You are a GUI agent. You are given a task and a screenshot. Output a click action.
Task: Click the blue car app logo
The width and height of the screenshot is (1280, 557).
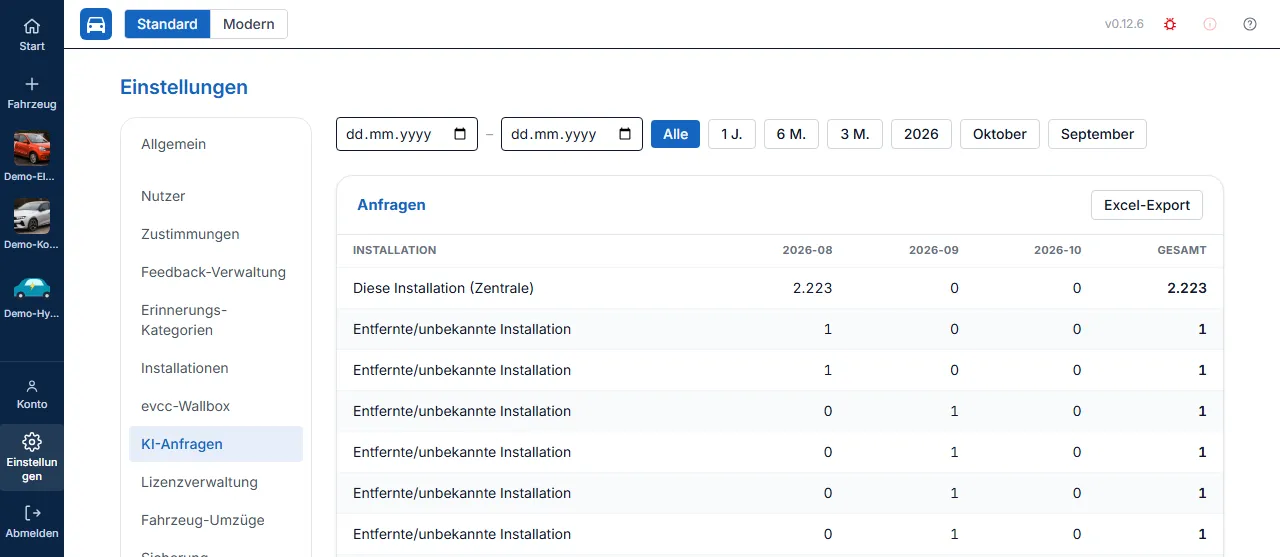96,24
